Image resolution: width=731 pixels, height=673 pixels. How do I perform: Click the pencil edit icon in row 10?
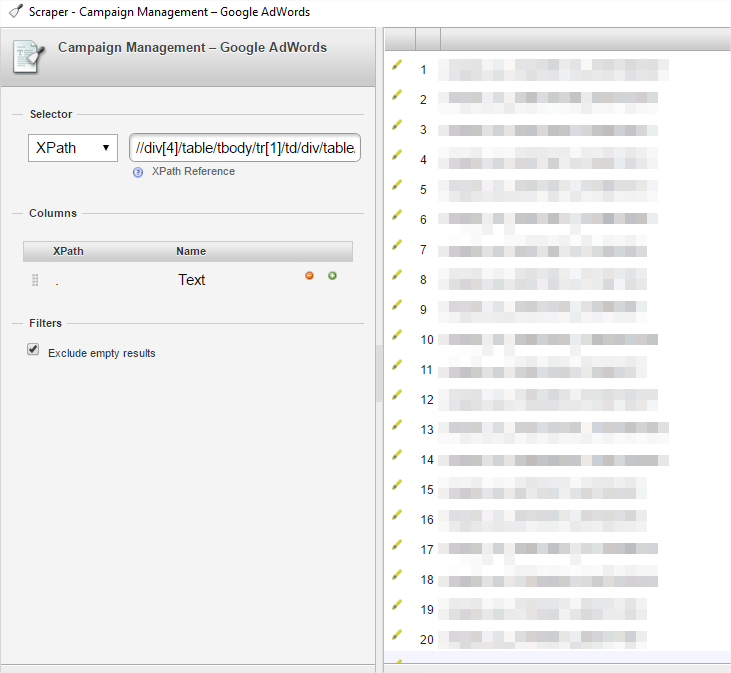point(396,336)
